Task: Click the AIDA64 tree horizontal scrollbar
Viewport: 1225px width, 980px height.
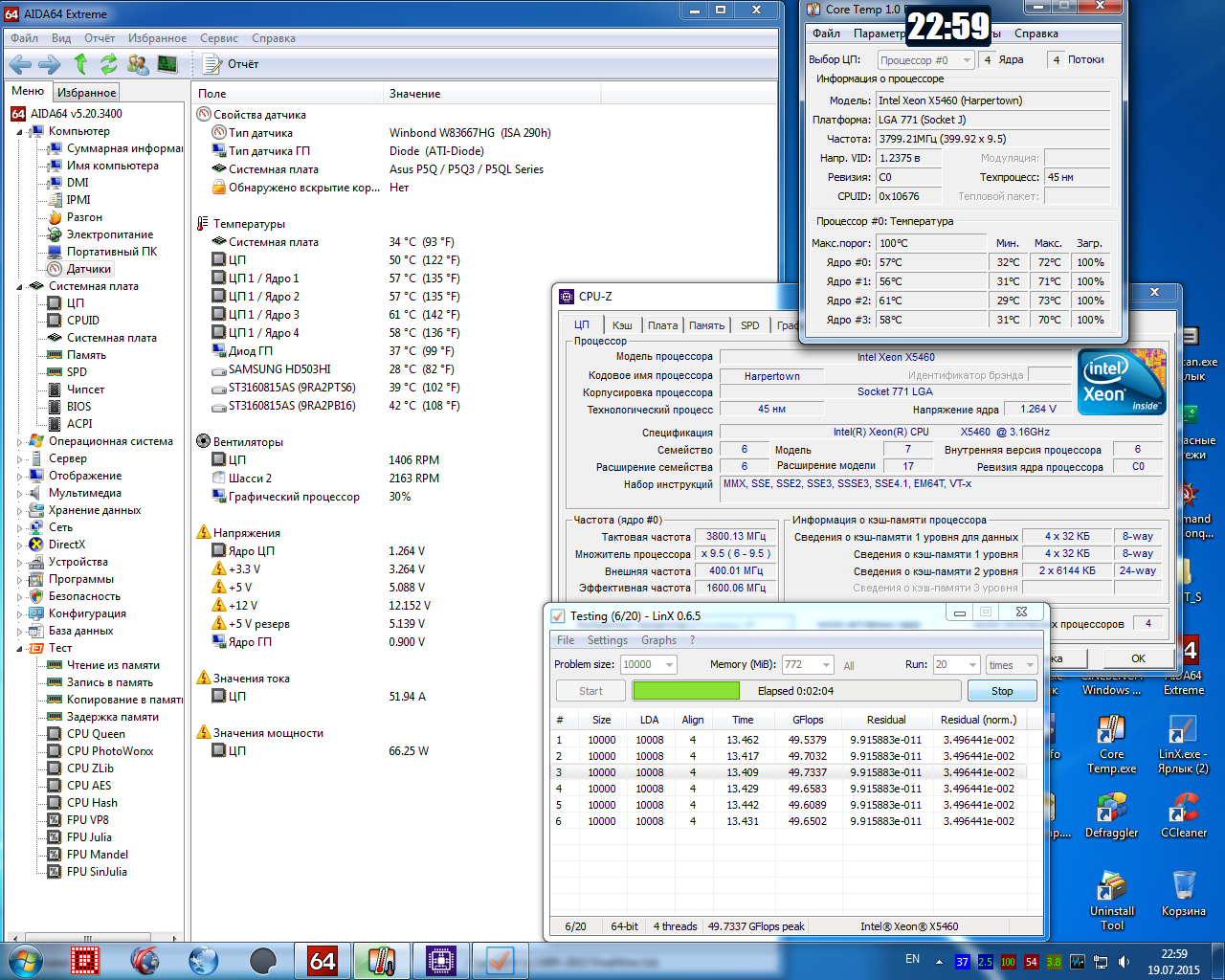Action: 93,939
